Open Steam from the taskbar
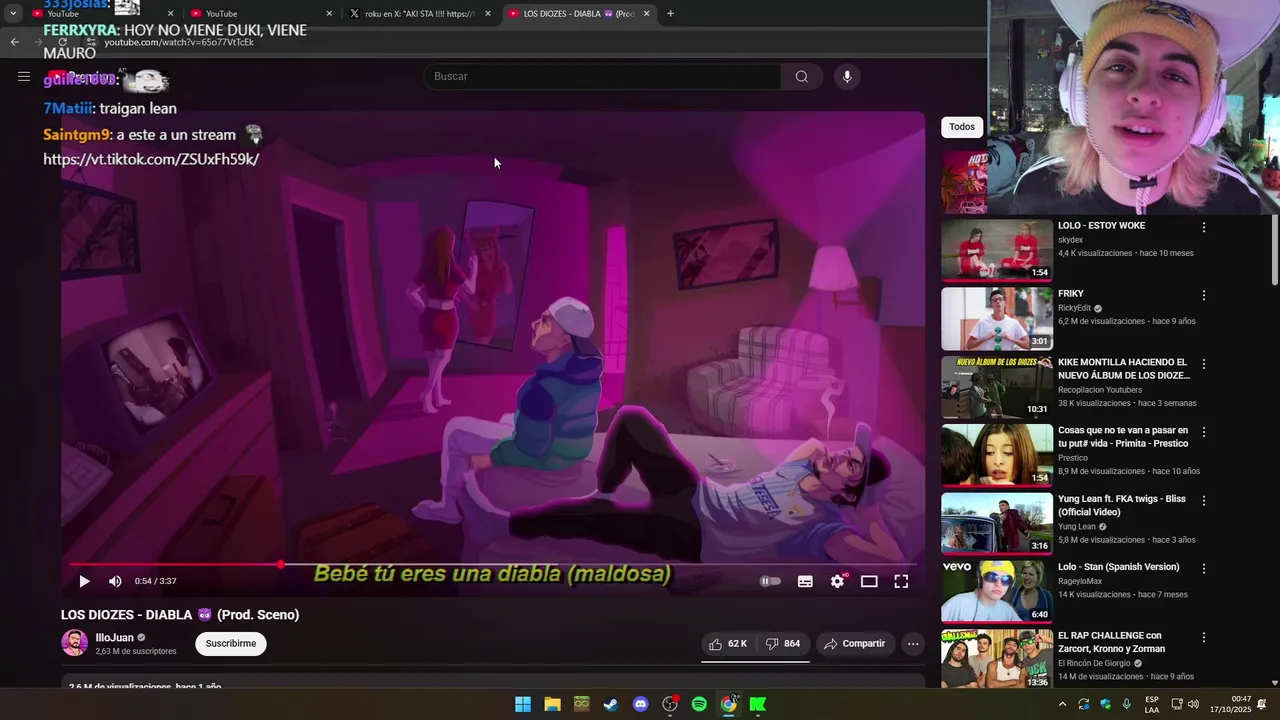Image resolution: width=1280 pixels, height=720 pixels. [611, 704]
